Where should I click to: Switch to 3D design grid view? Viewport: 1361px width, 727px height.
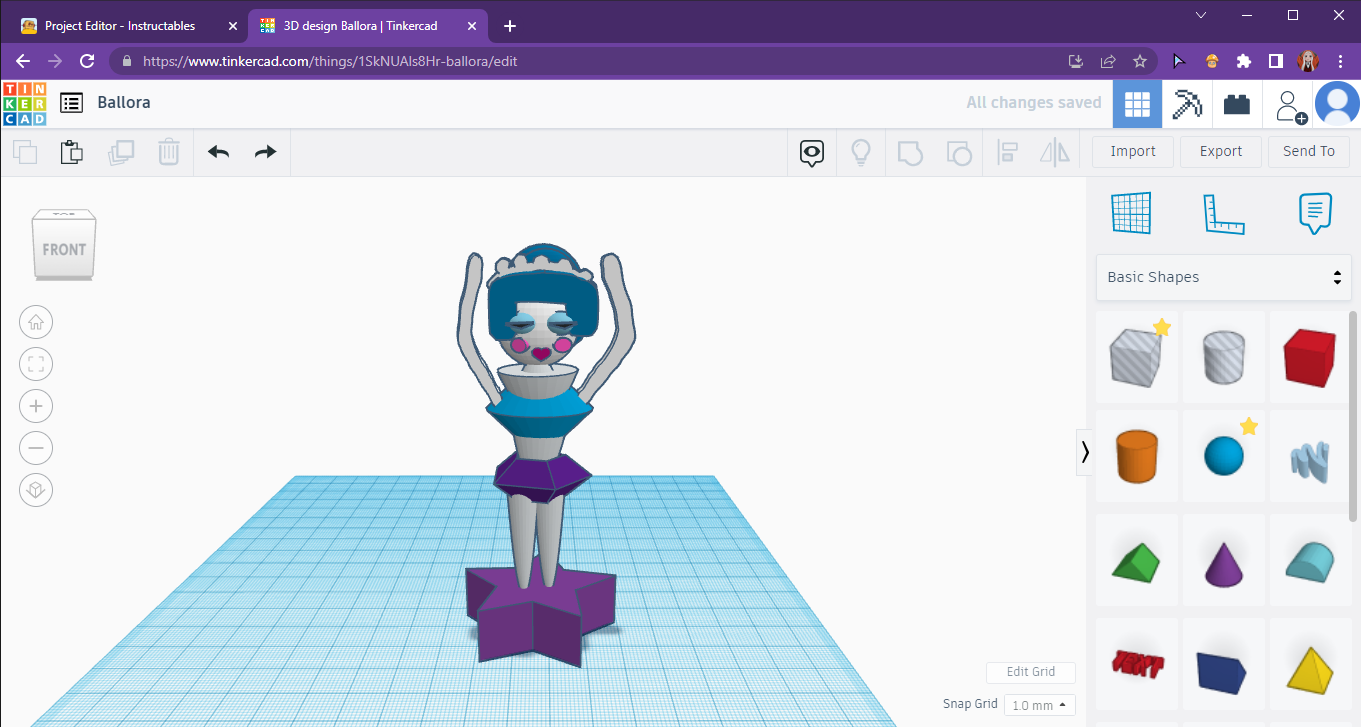[x=1138, y=103]
